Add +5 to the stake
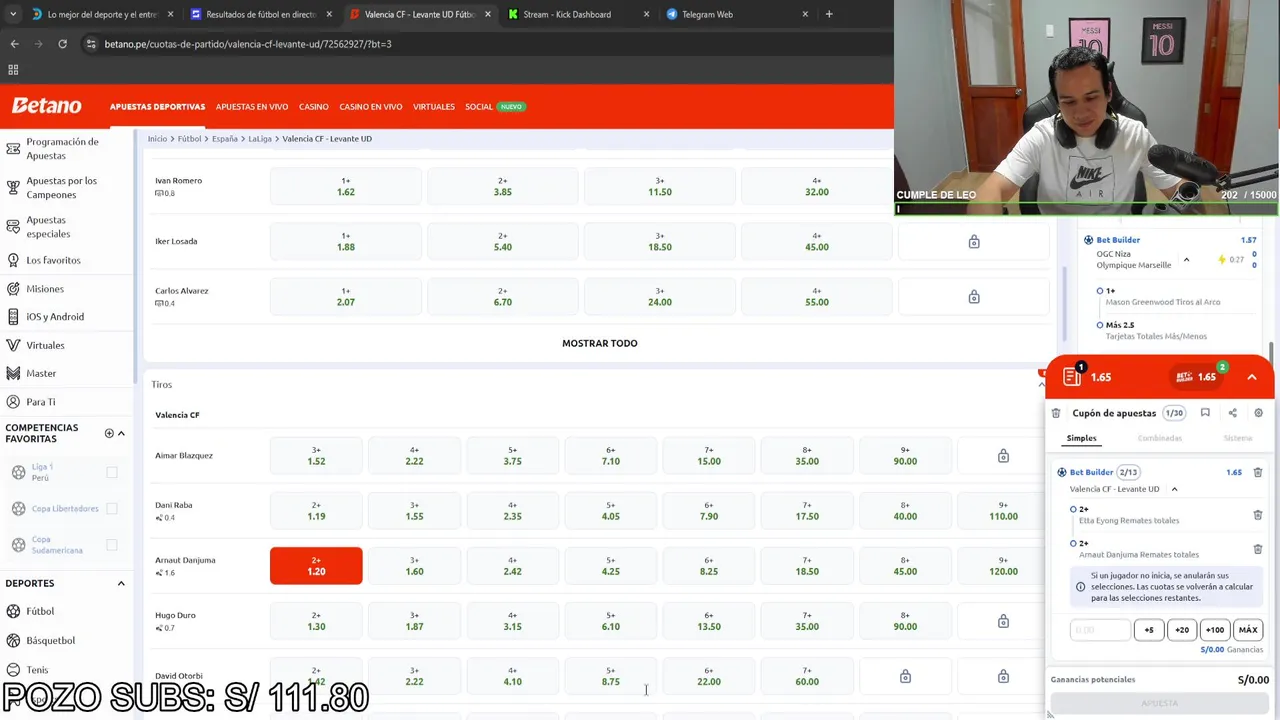Screen dimensions: 1280x720 pyautogui.click(x=1149, y=630)
